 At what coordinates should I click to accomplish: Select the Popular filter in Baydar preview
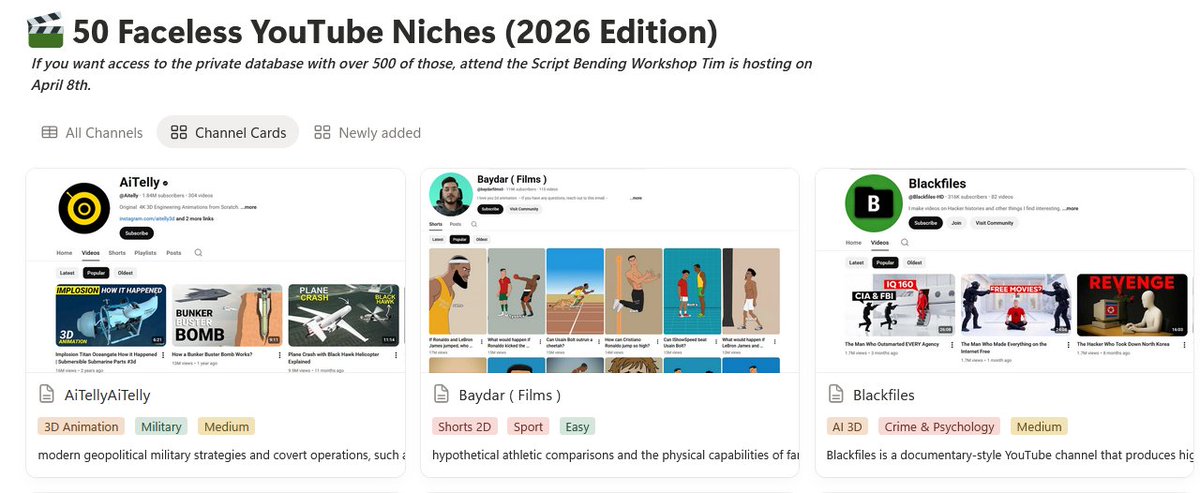point(458,240)
